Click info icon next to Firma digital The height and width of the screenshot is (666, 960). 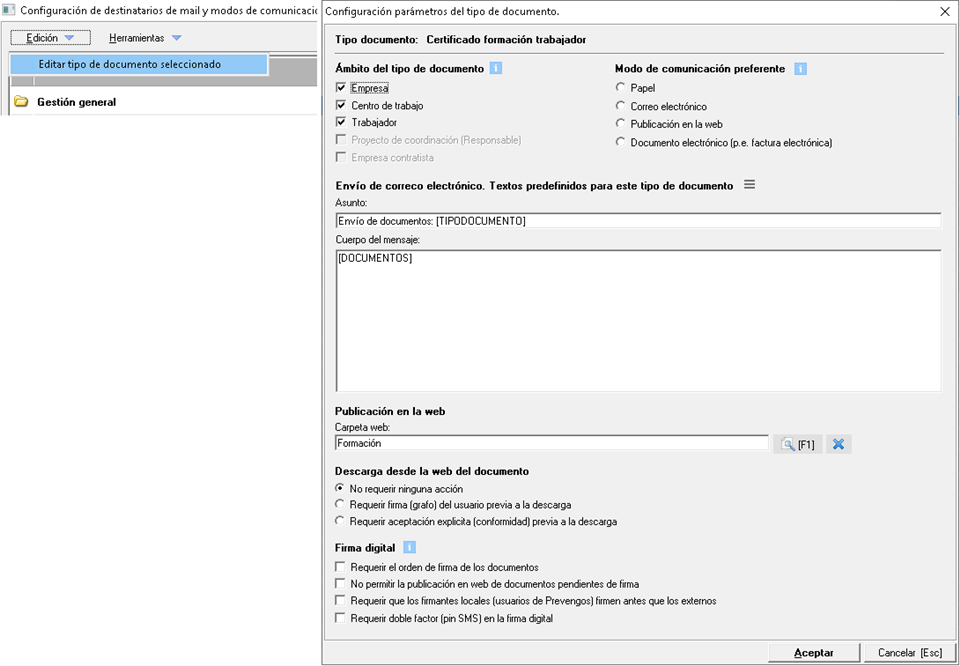[x=408, y=548]
